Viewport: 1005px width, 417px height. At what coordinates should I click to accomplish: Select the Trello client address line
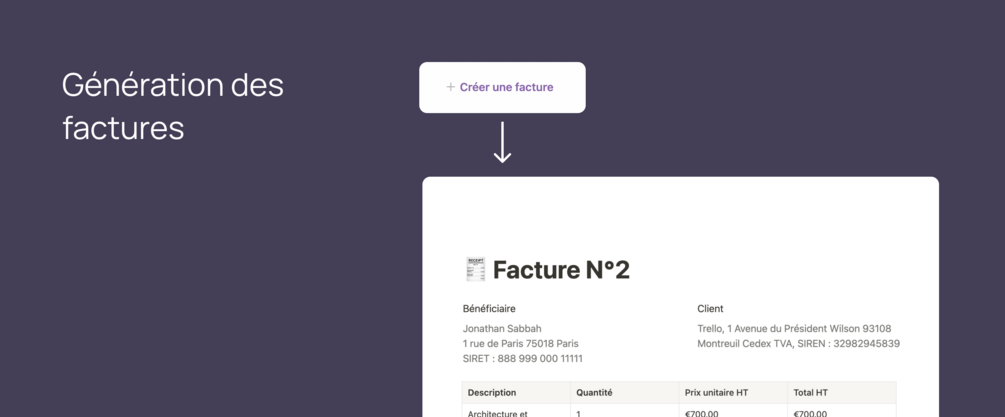(x=794, y=329)
